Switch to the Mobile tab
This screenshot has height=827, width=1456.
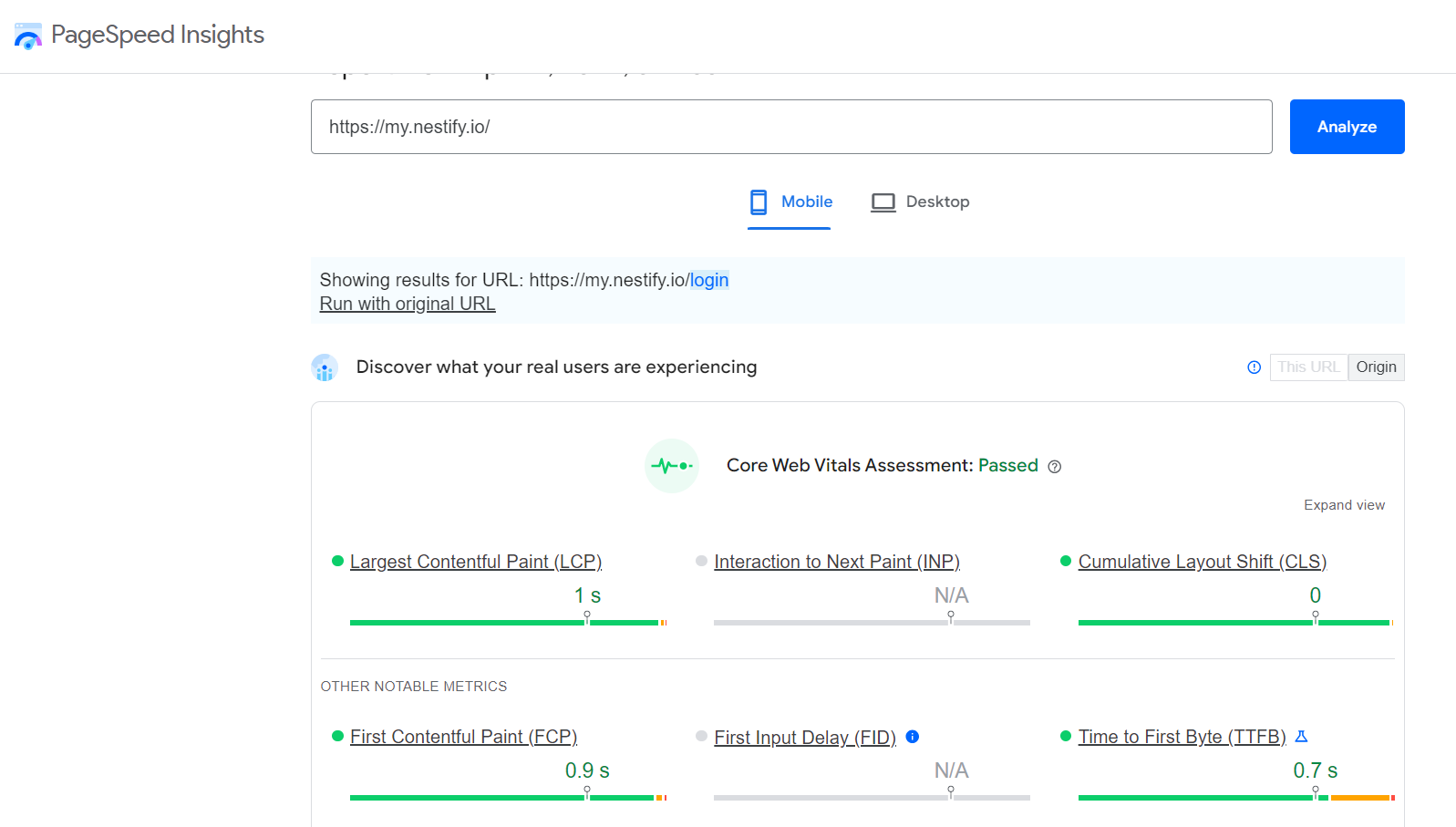pos(790,202)
